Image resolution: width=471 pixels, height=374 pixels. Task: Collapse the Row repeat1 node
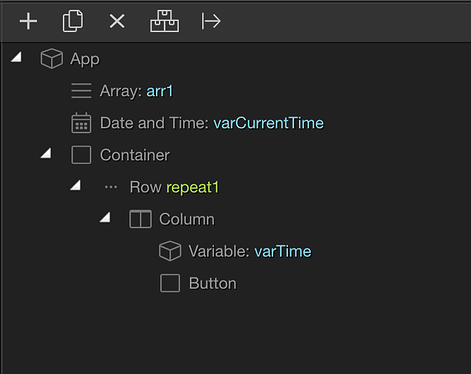[x=75, y=185]
